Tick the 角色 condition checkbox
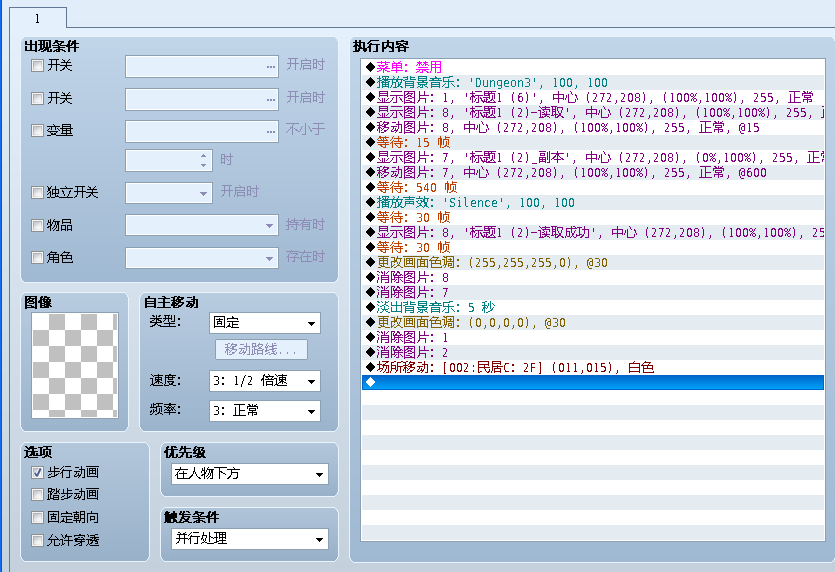This screenshot has height=572, width=835. point(37,258)
